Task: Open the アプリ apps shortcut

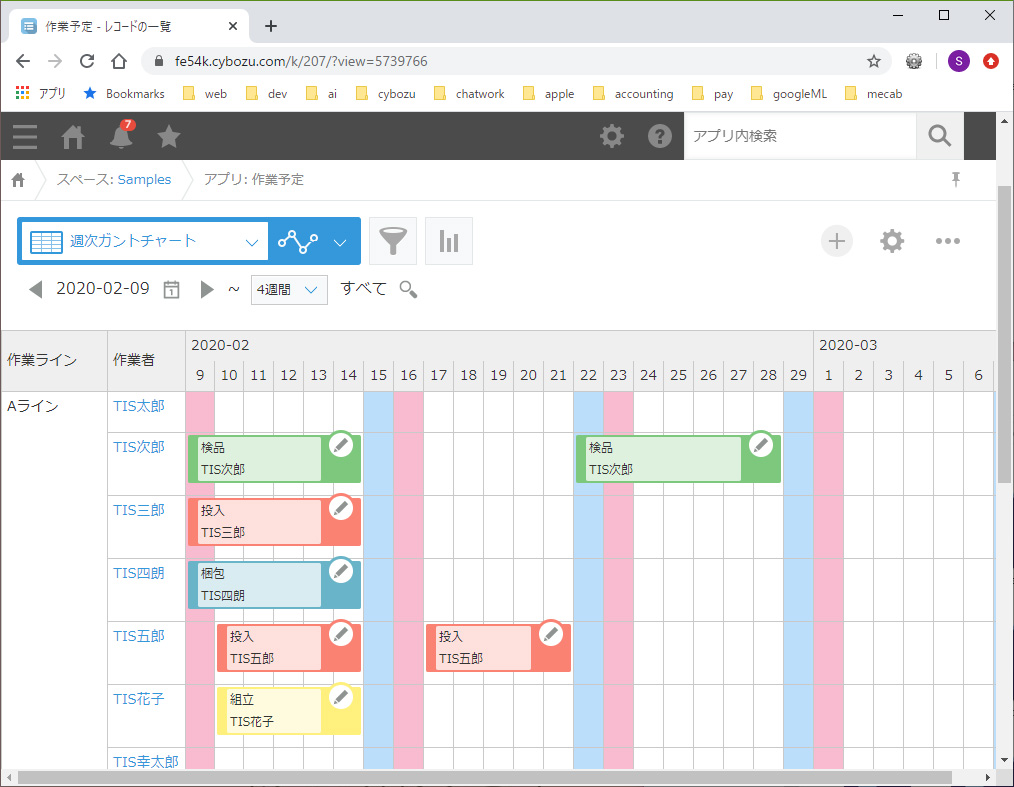Action: 41,94
